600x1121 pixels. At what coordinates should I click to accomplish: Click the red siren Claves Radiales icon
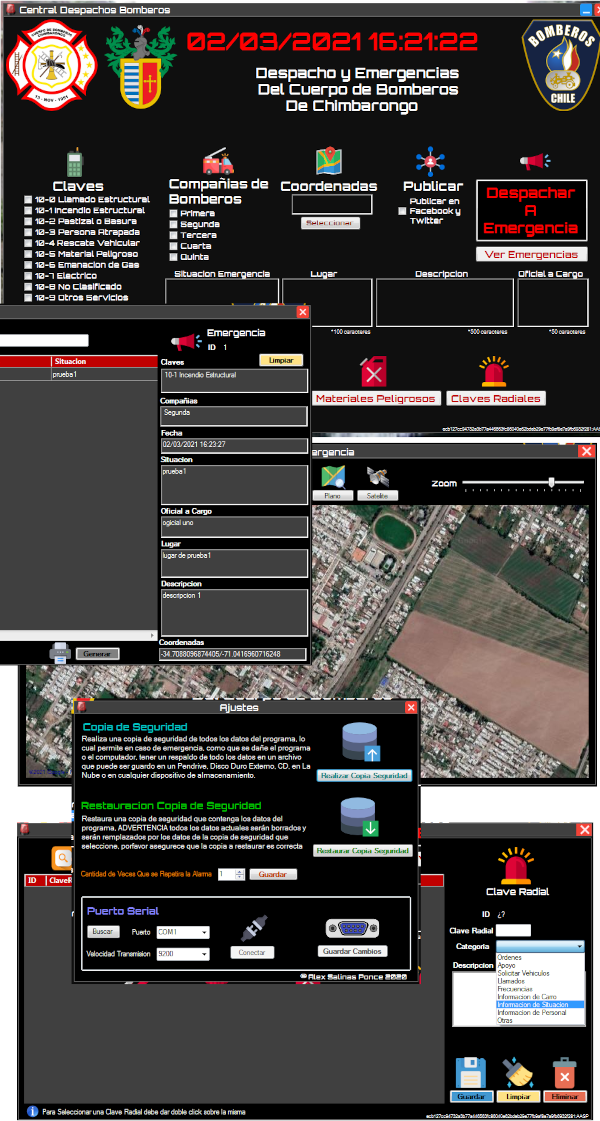(495, 371)
